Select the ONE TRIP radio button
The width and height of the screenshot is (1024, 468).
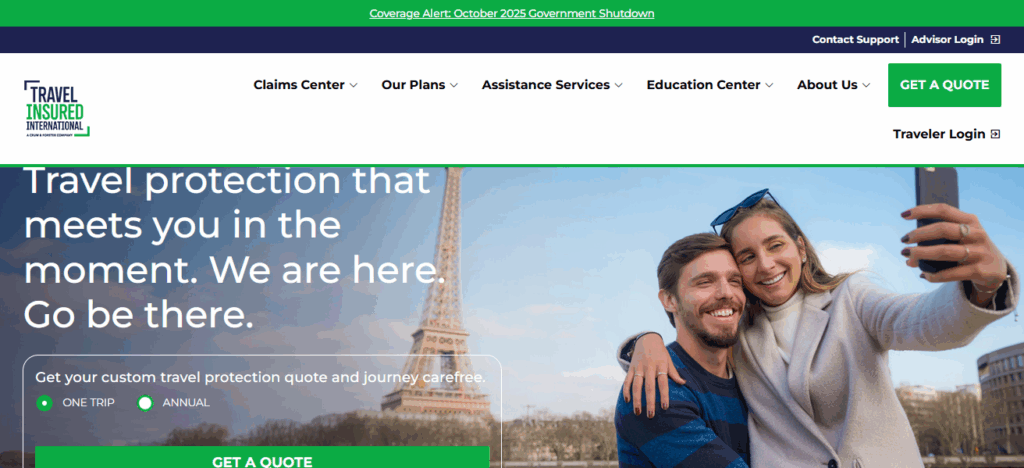point(44,403)
